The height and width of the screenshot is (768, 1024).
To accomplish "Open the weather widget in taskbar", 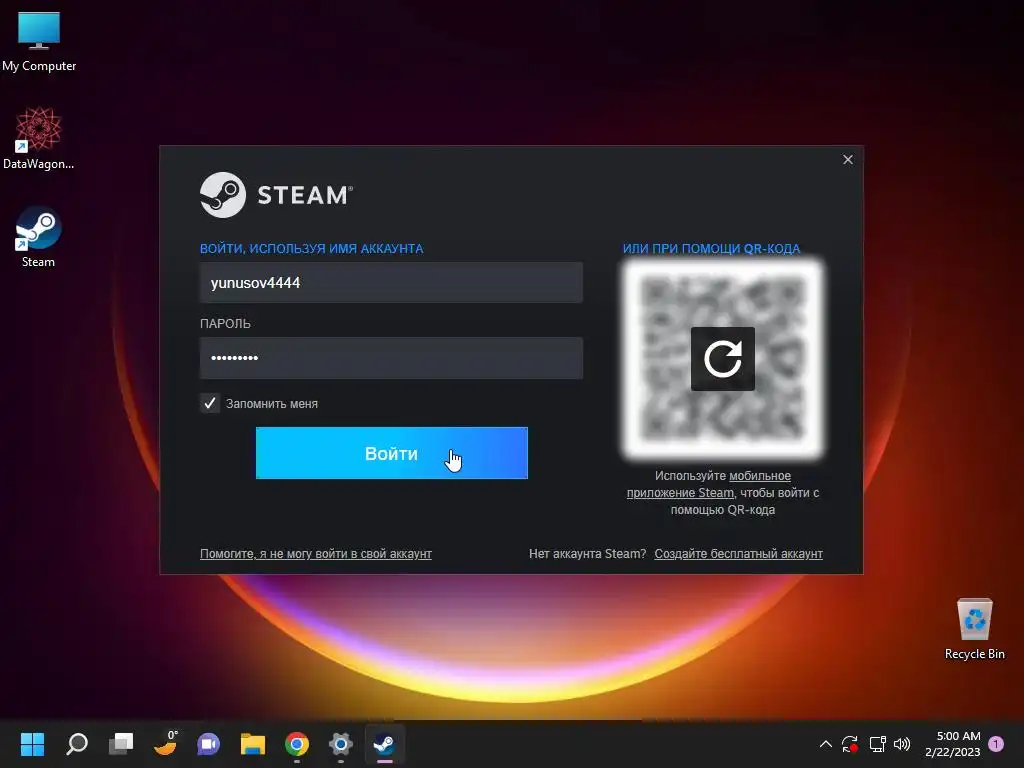I will 165,744.
